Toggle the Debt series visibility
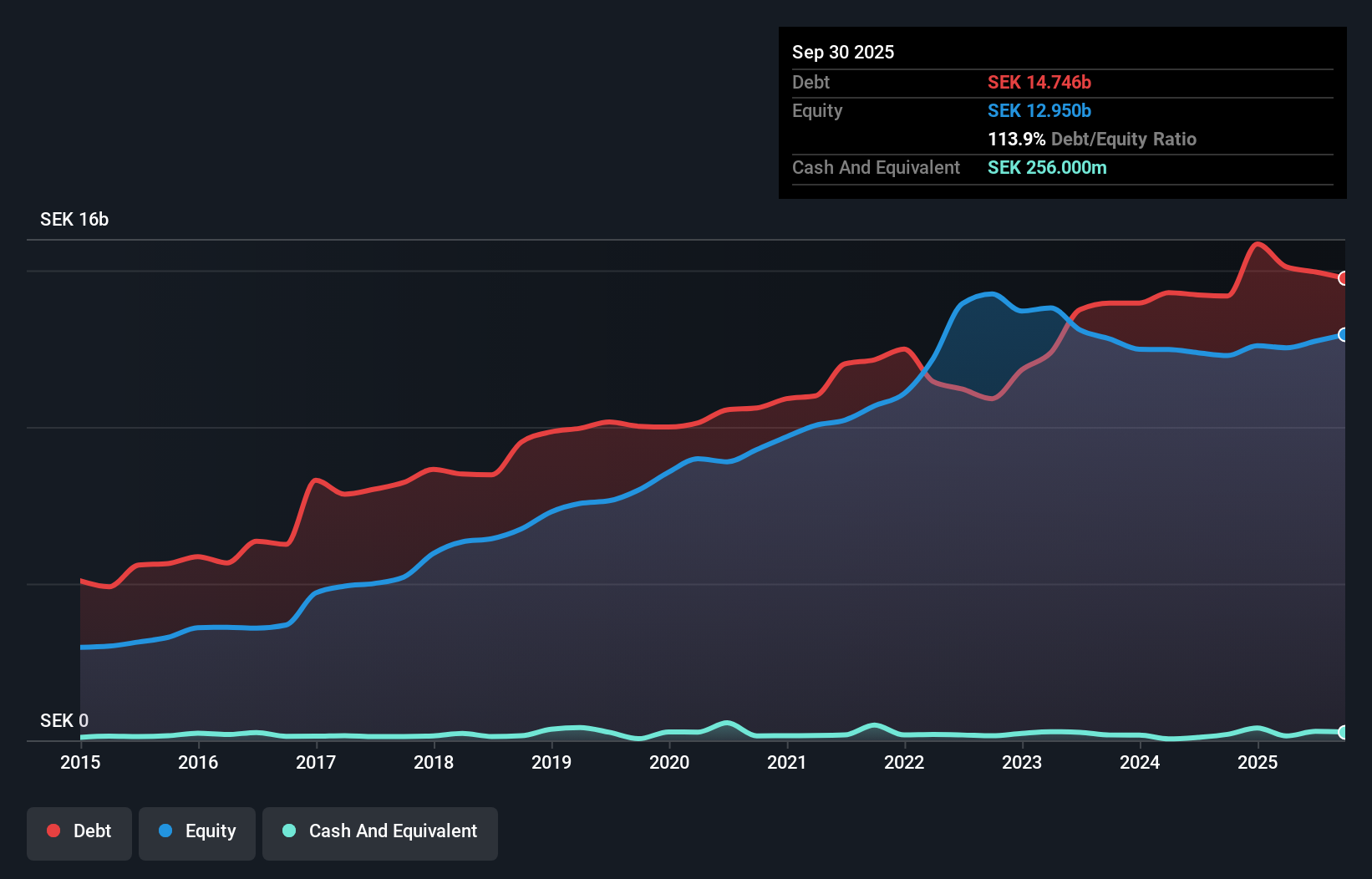 coord(79,833)
